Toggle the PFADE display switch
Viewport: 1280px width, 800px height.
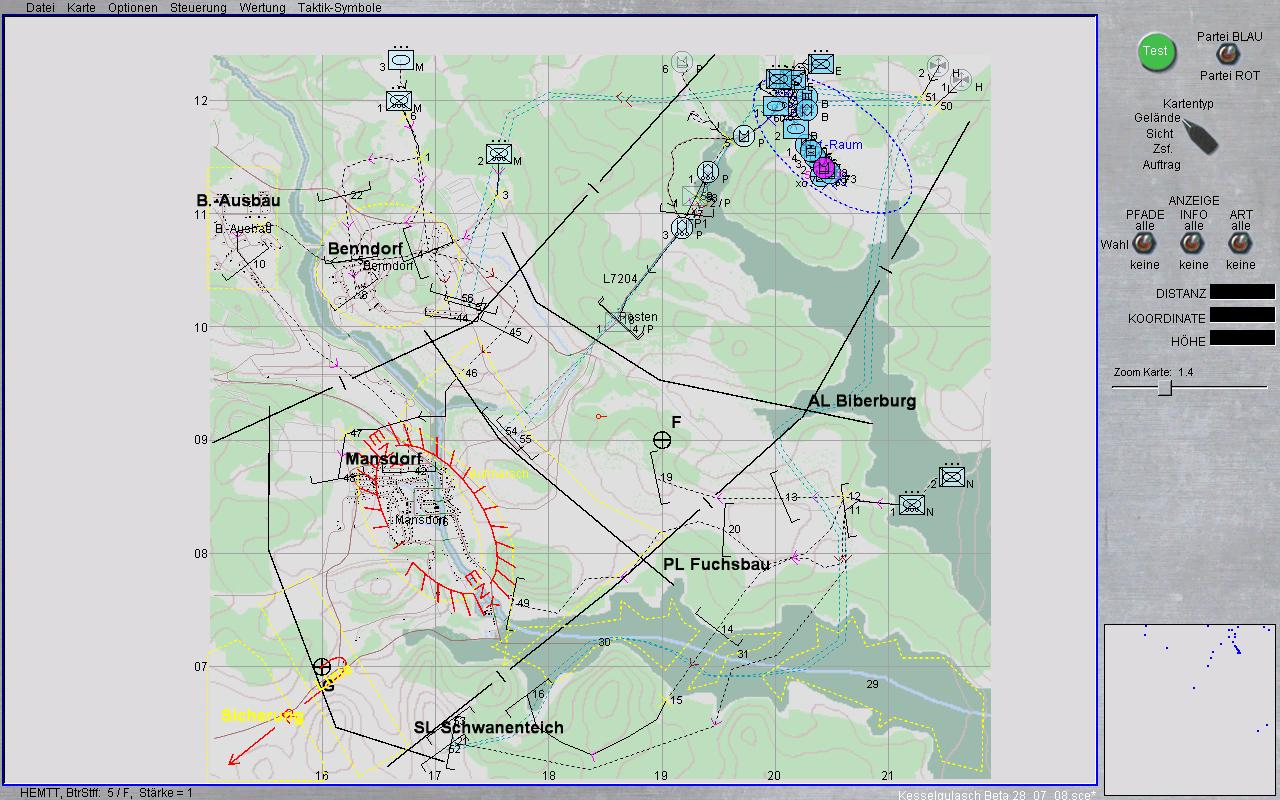coord(1144,244)
